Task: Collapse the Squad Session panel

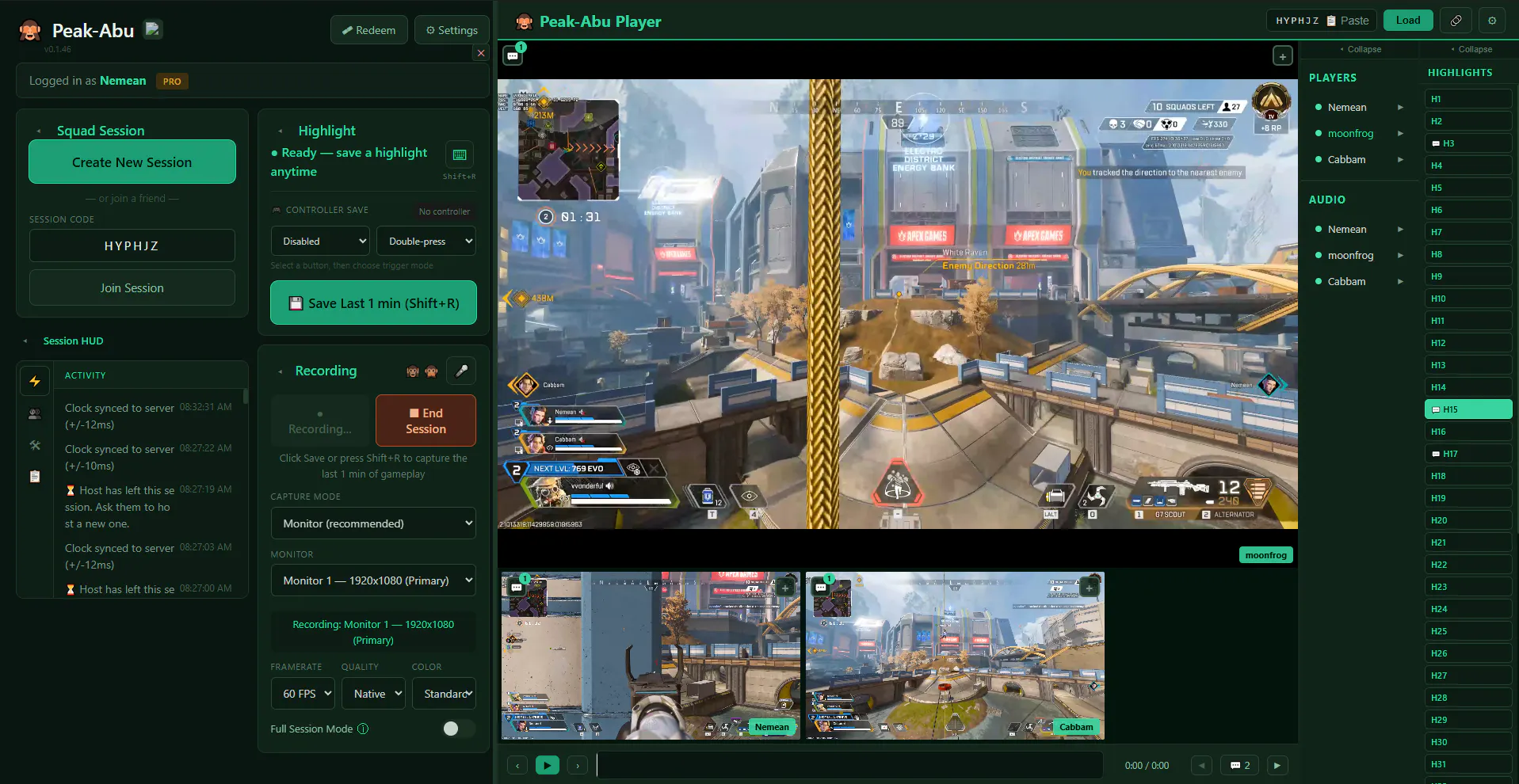Action: point(38,131)
